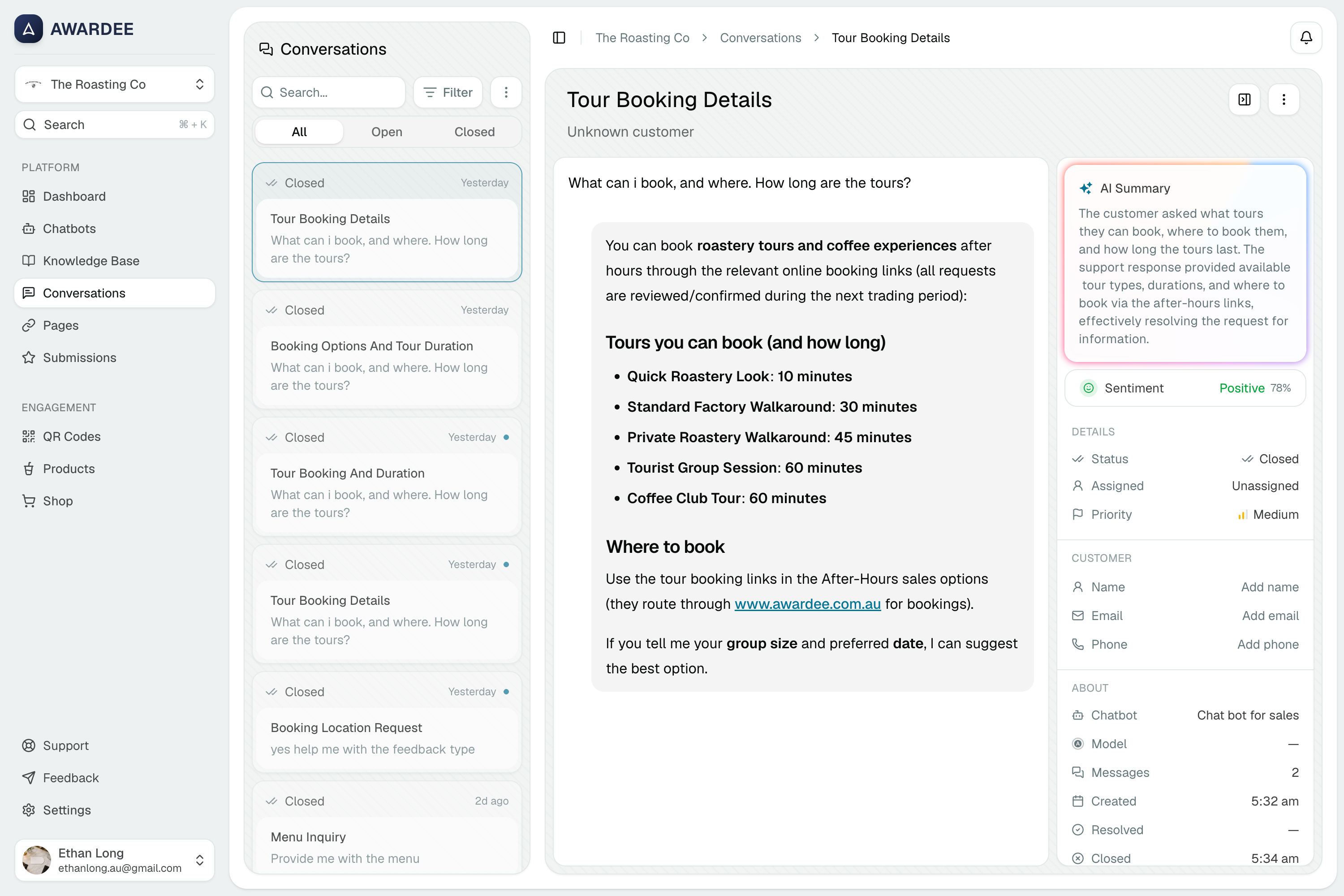This screenshot has height=896, width=1344.
Task: Click the Unknown customer subtitle
Action: (x=630, y=132)
